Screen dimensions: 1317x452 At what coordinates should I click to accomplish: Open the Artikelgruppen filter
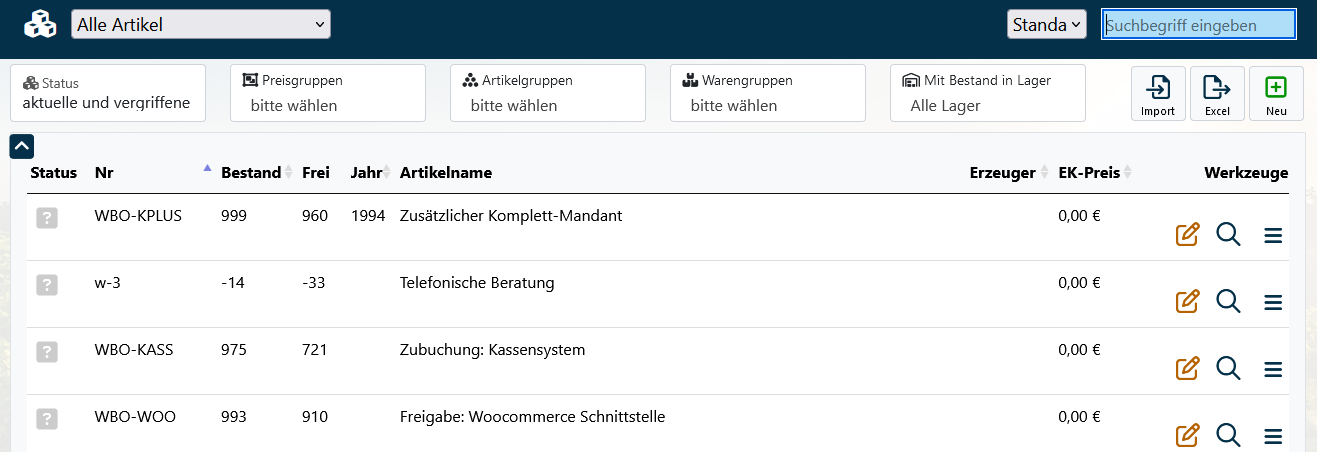click(548, 94)
